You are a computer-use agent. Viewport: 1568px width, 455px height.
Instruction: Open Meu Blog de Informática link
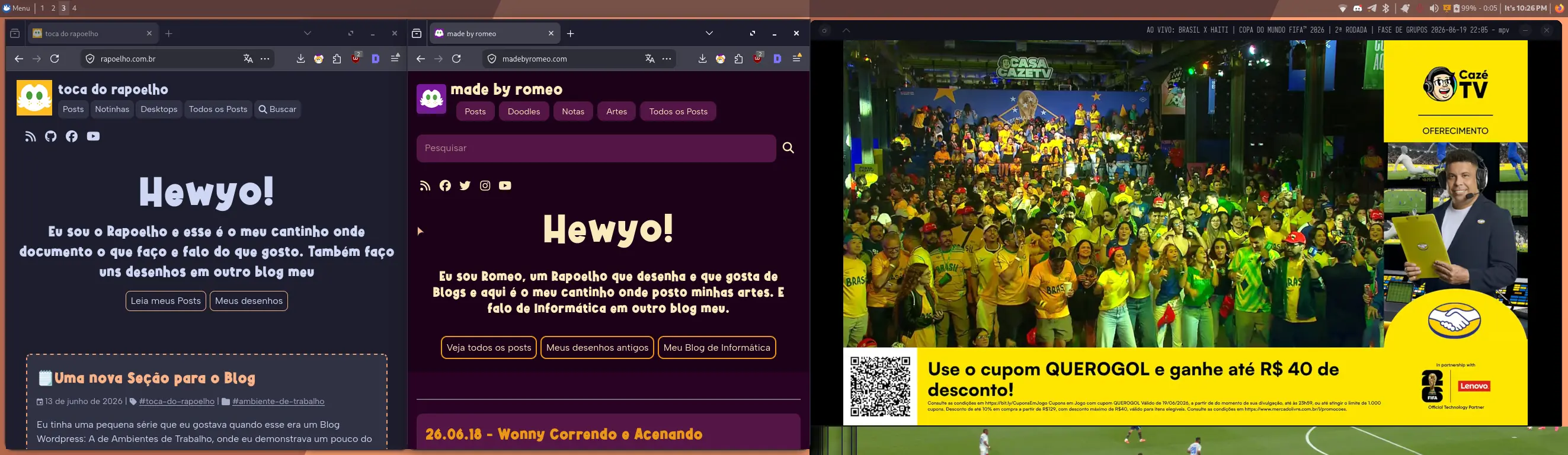(717, 348)
